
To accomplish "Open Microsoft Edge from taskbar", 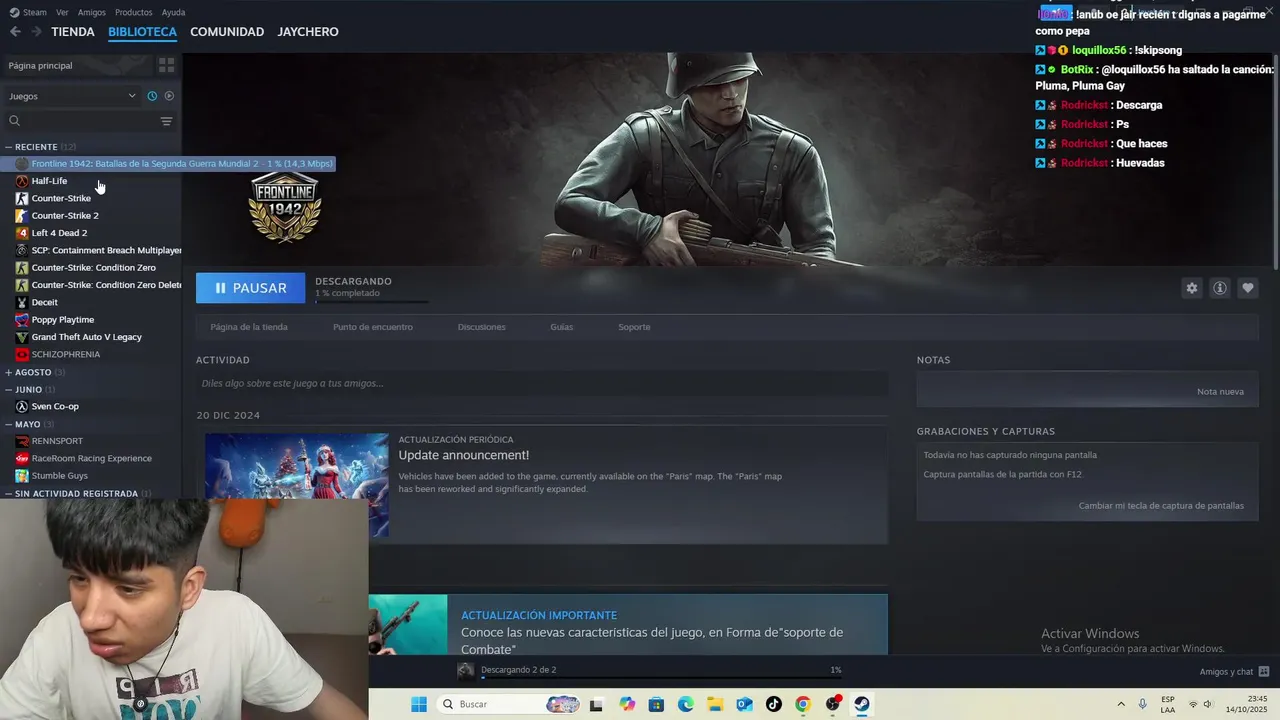I will (686, 704).
